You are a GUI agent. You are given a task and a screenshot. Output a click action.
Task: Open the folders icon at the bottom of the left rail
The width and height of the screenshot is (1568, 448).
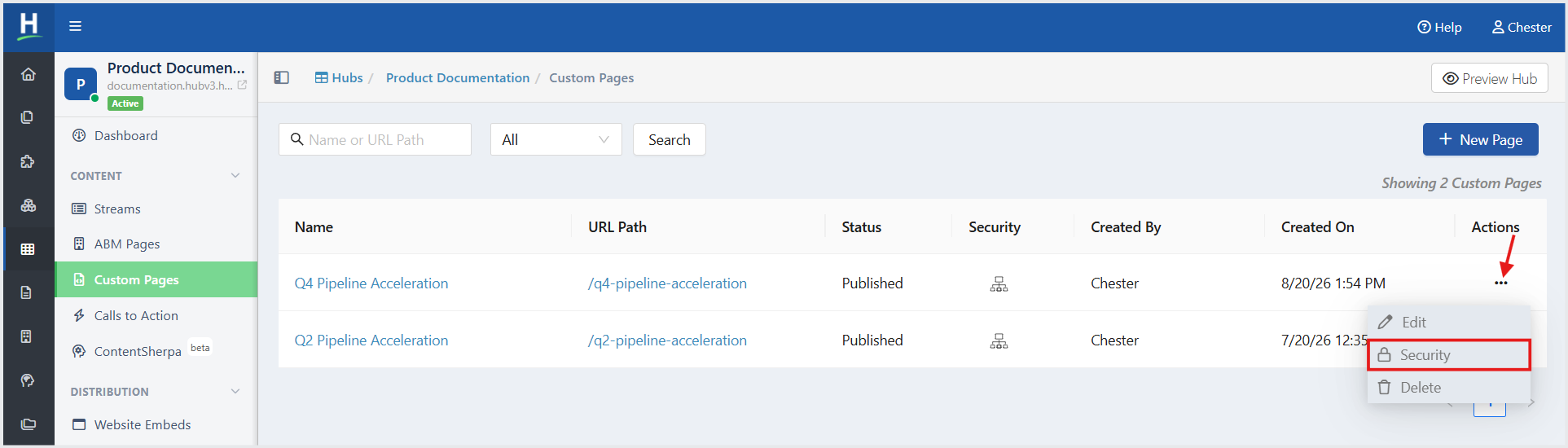pos(29,424)
